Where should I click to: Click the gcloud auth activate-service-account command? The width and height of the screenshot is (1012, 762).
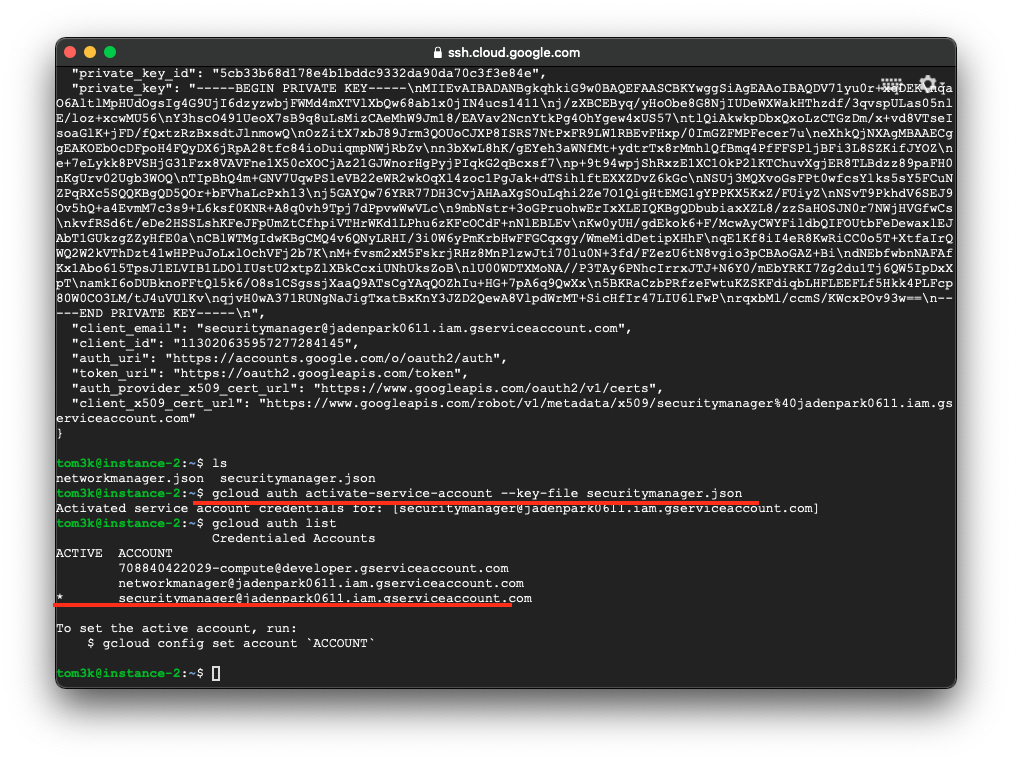pos(477,494)
